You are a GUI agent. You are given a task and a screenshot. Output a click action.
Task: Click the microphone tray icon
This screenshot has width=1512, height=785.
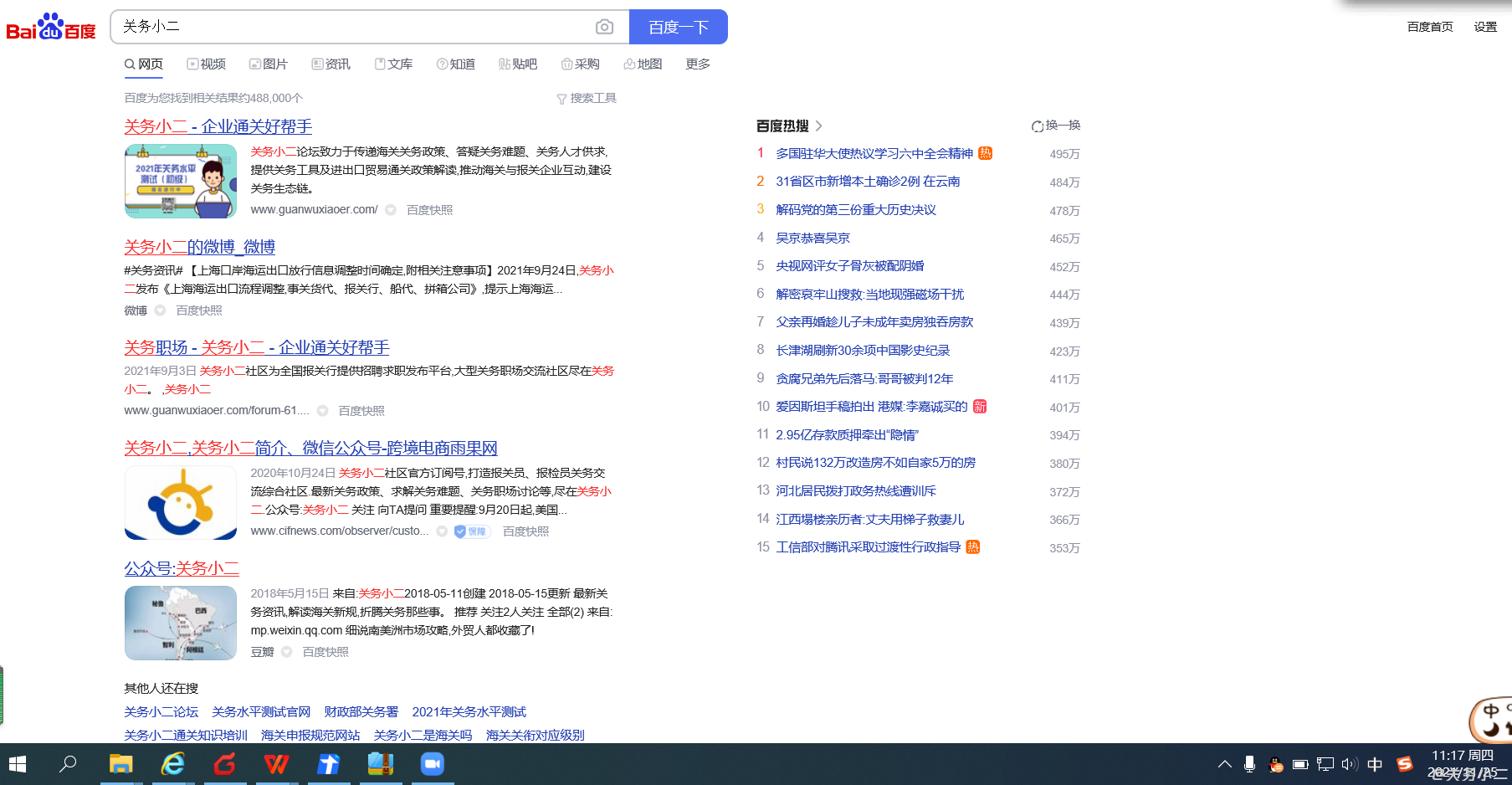[1250, 764]
